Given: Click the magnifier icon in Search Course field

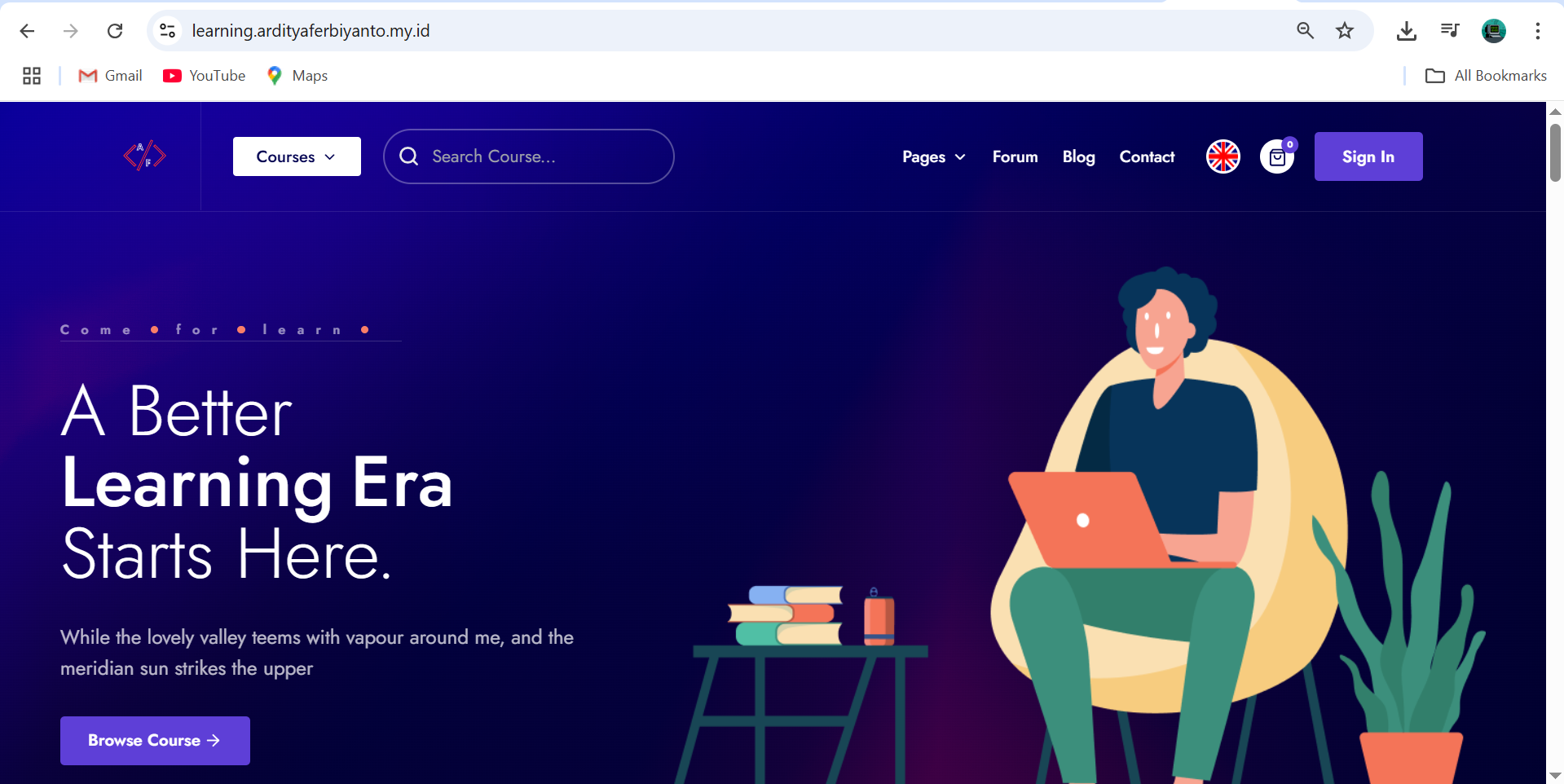Looking at the screenshot, I should tap(409, 156).
